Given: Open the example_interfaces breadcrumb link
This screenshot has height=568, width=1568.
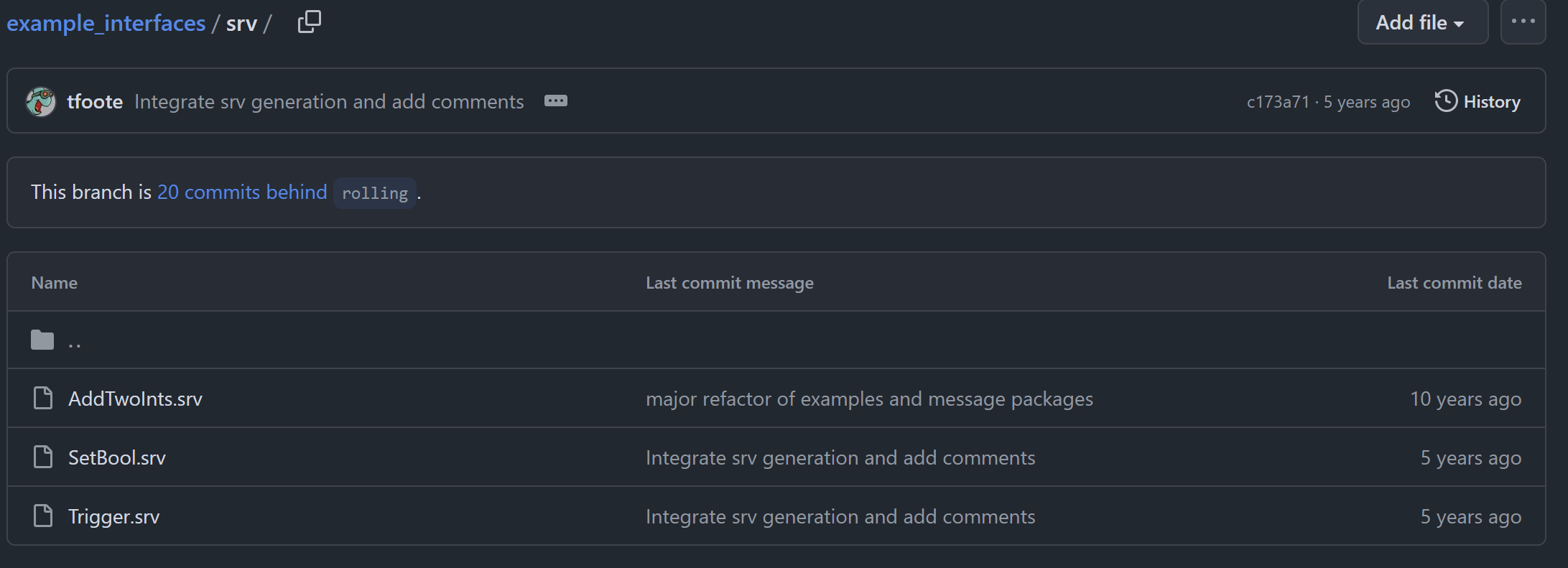Looking at the screenshot, I should (x=106, y=24).
